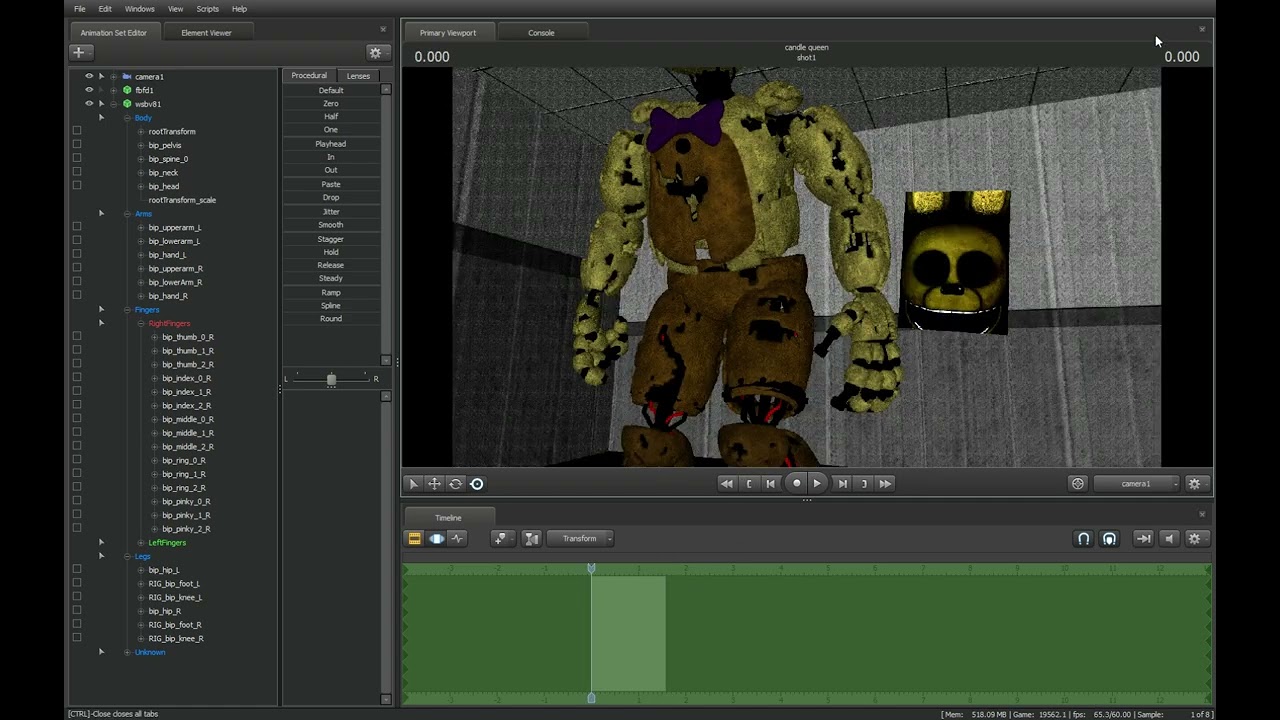Viewport: 1280px width, 720px height.
Task: Collapse the wsbv81 tree node
Action: (x=113, y=103)
